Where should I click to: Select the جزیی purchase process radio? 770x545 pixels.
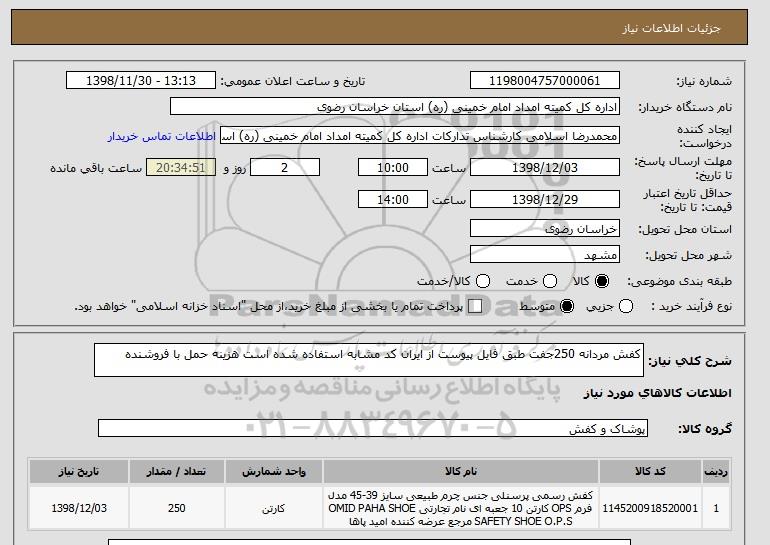click(626, 306)
